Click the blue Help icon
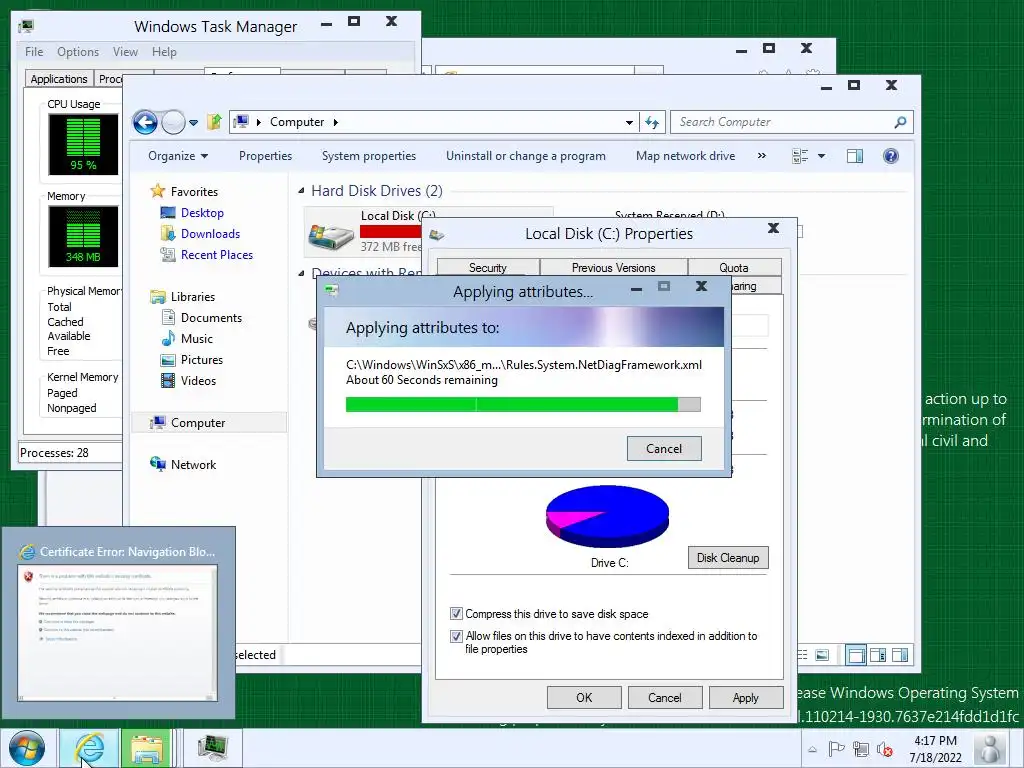Image resolution: width=1024 pixels, height=768 pixels. point(891,156)
